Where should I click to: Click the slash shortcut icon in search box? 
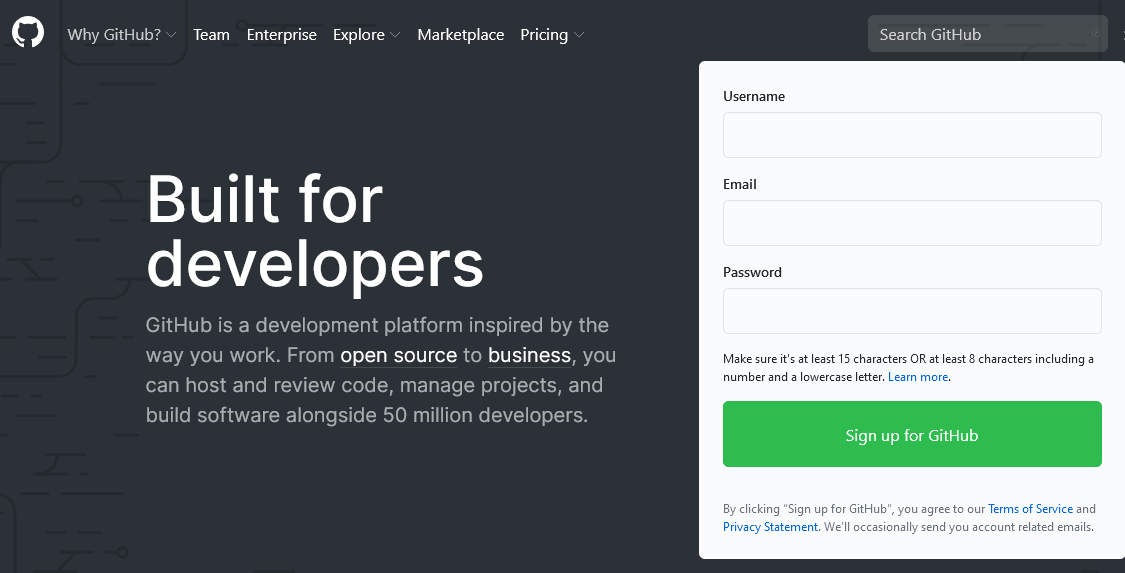(1096, 33)
